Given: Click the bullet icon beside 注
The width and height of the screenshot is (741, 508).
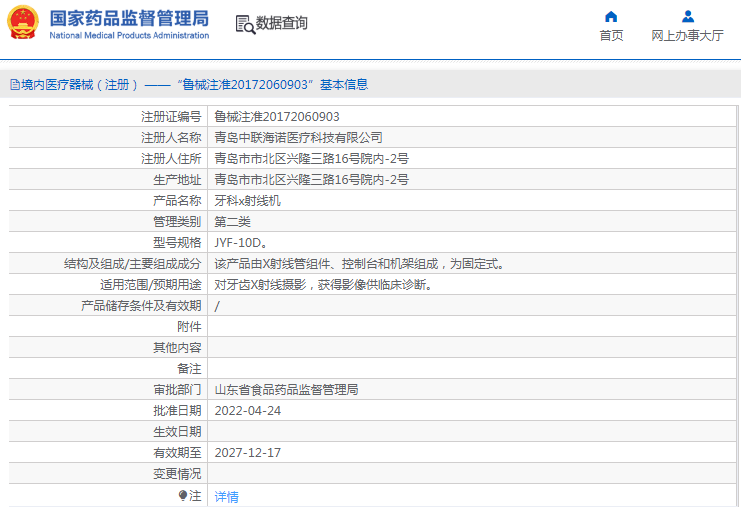Looking at the screenshot, I should click(183, 495).
